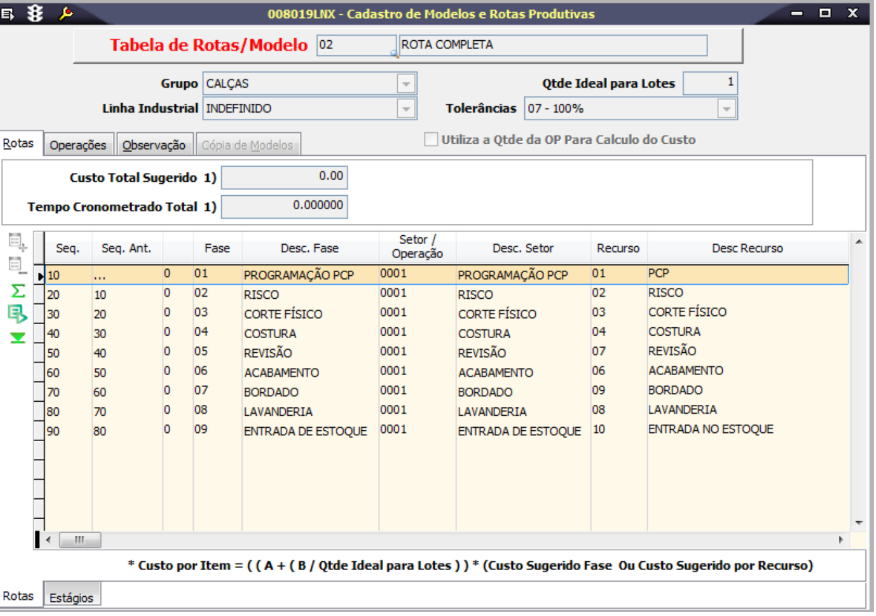Switch to the Observação tab
This screenshot has width=876, height=616.
pyautogui.click(x=154, y=145)
